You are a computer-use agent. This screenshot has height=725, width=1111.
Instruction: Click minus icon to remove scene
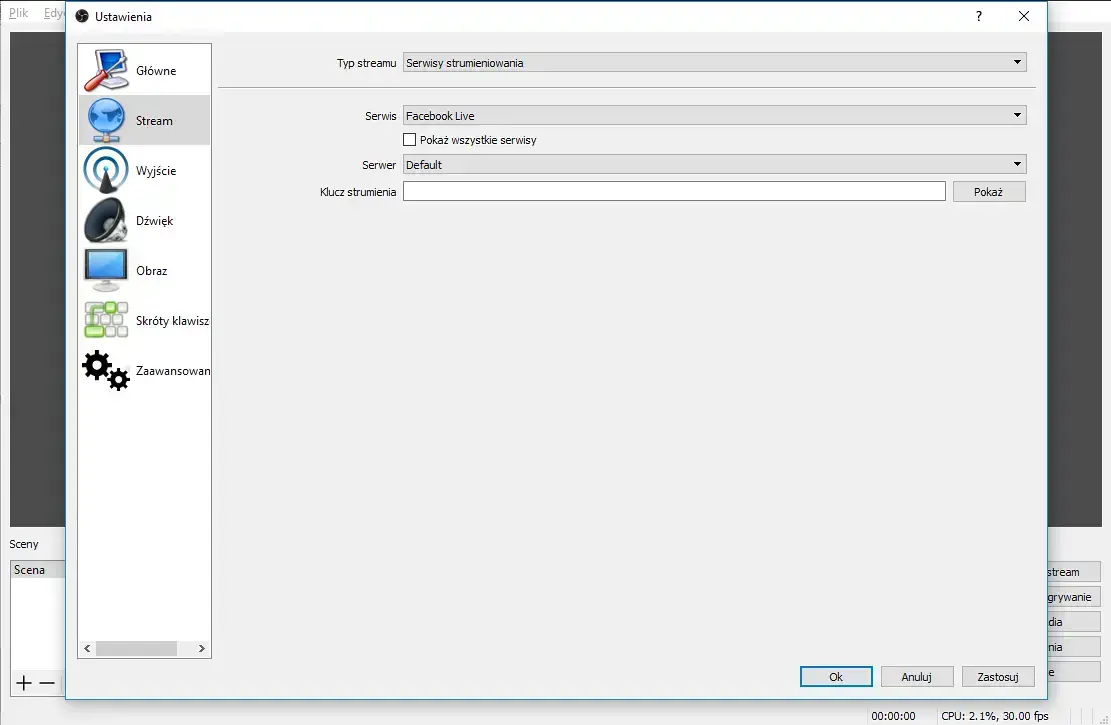click(47, 684)
